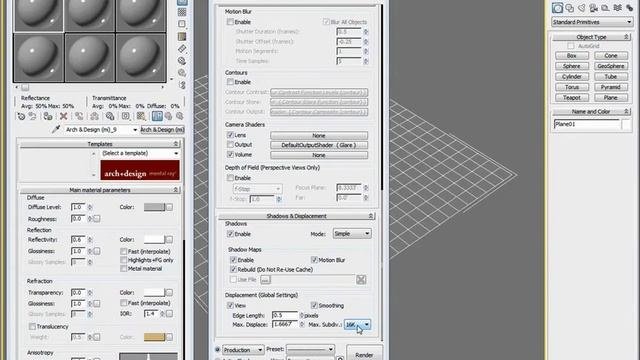Toggle Shadows Enable checkbox
This screenshot has width=640, height=360.
(230, 234)
